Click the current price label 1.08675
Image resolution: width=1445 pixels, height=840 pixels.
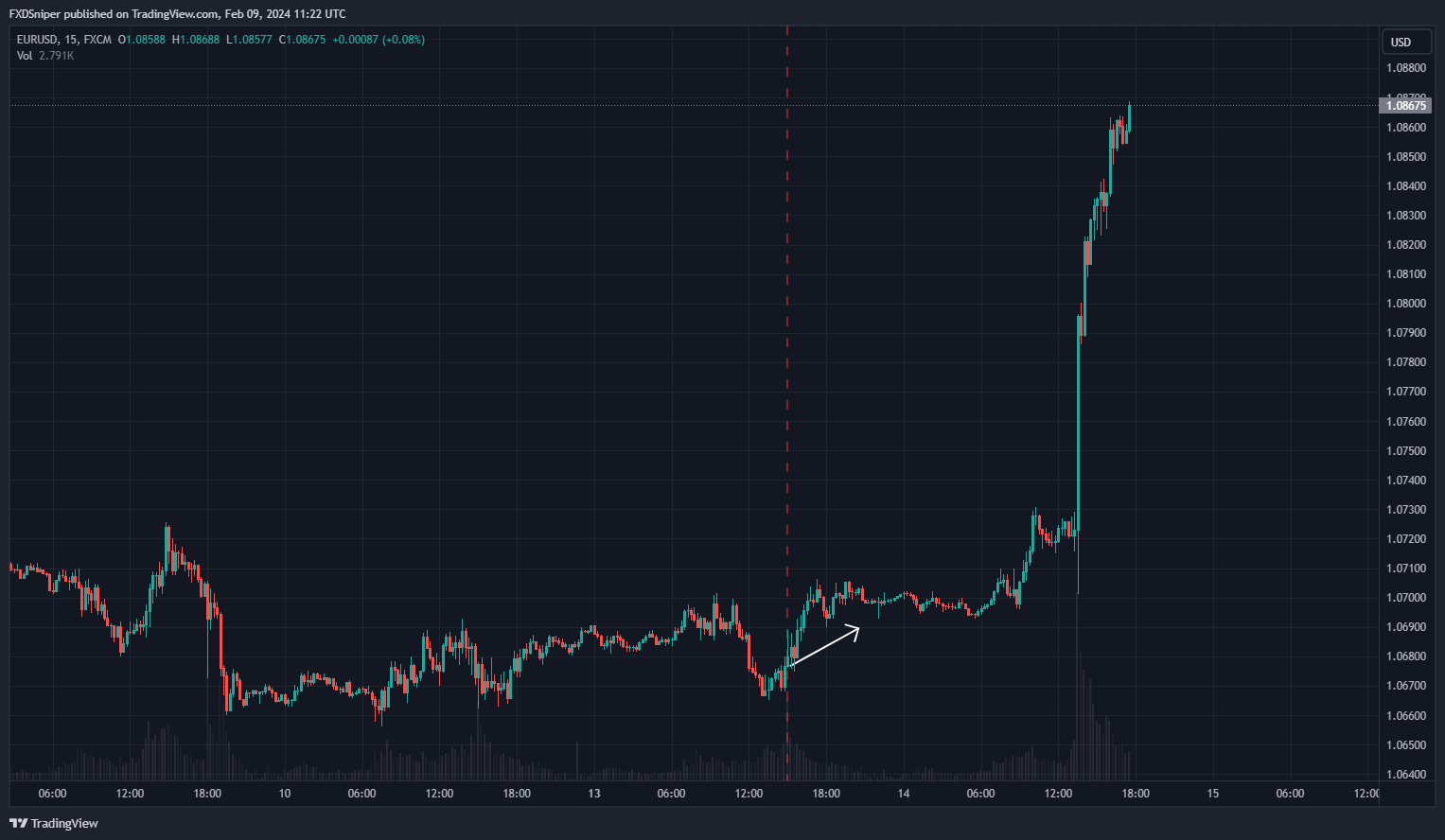click(x=1405, y=106)
